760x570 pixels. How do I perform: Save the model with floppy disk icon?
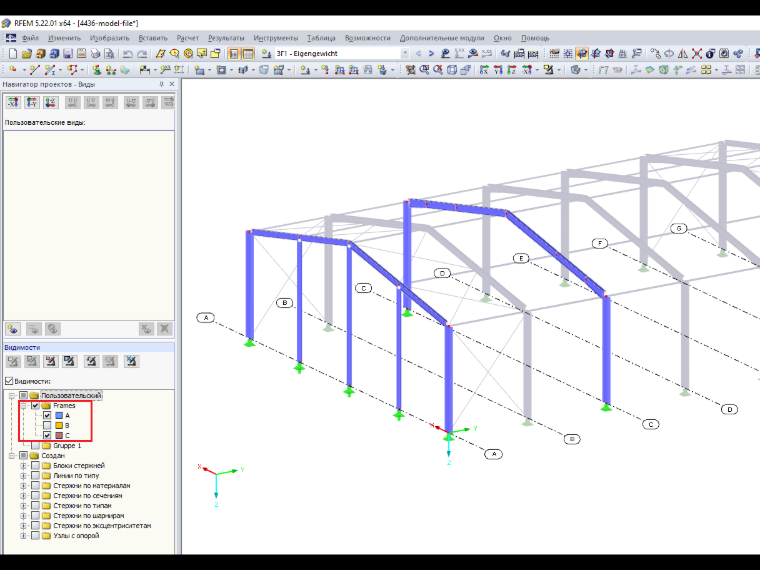point(68,54)
